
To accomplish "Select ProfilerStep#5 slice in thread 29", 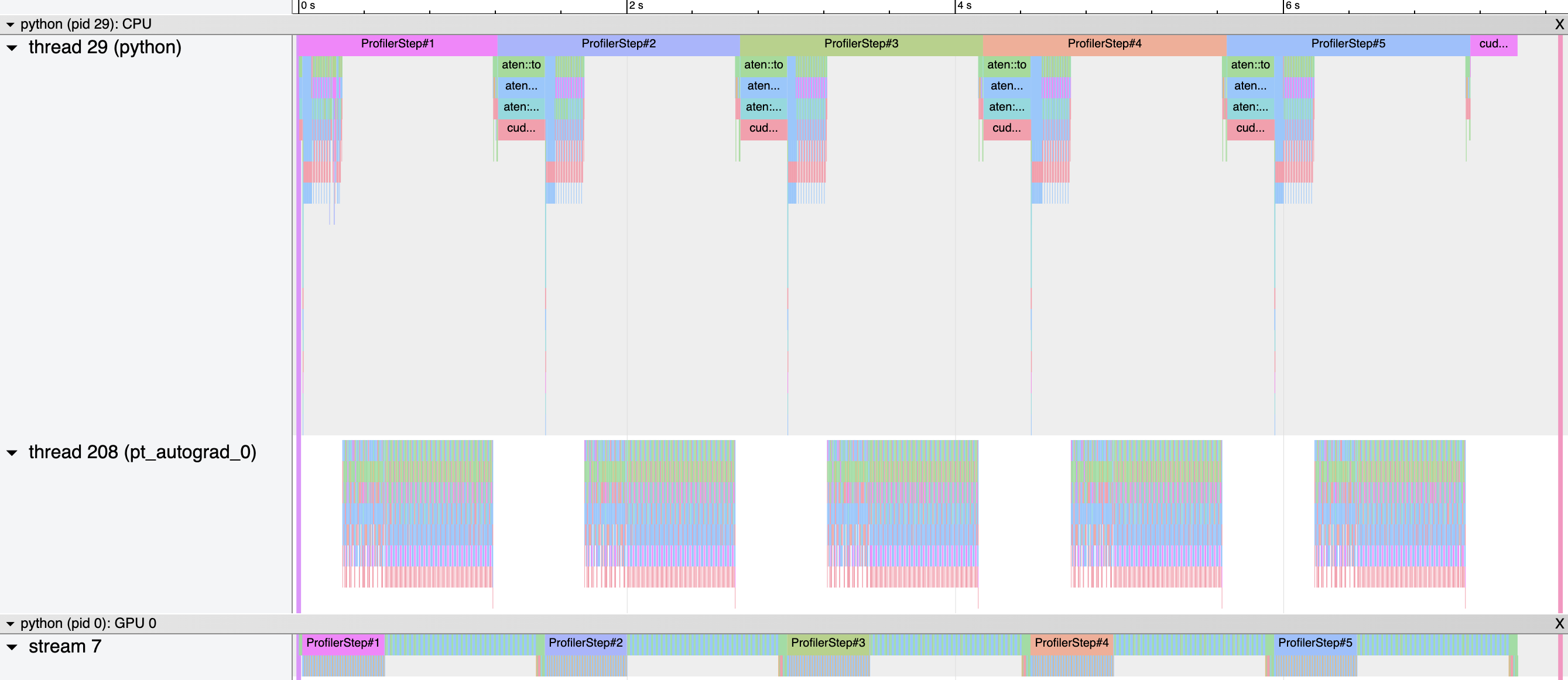I will 1348,44.
